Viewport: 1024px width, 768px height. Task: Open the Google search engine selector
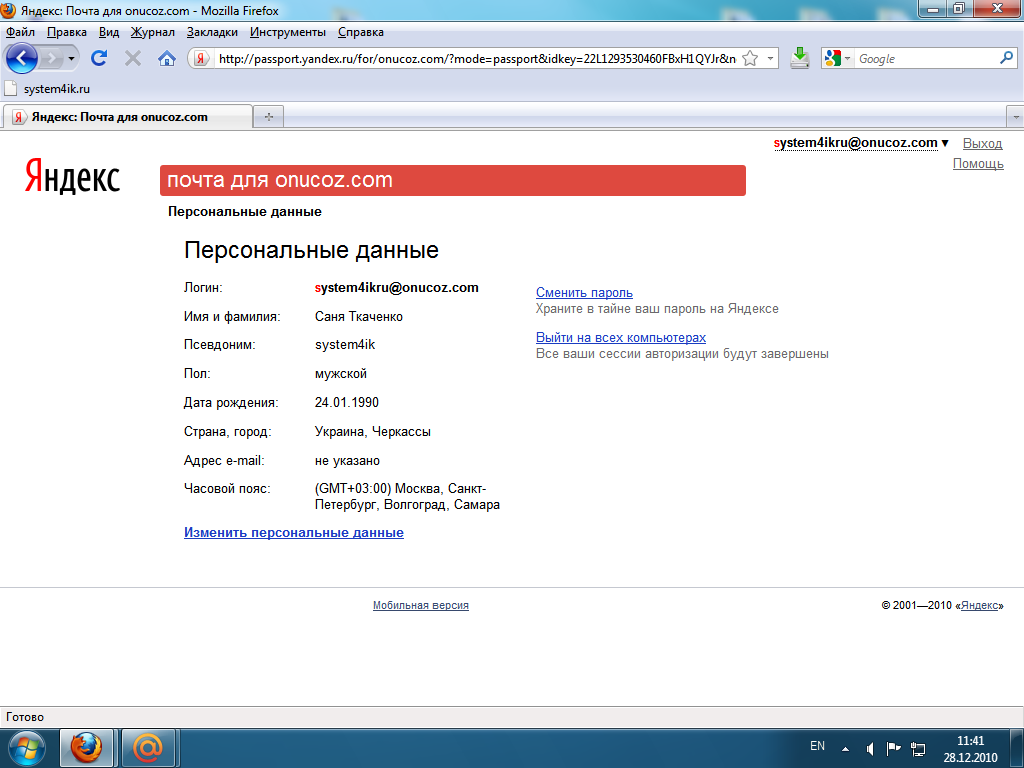pos(838,59)
